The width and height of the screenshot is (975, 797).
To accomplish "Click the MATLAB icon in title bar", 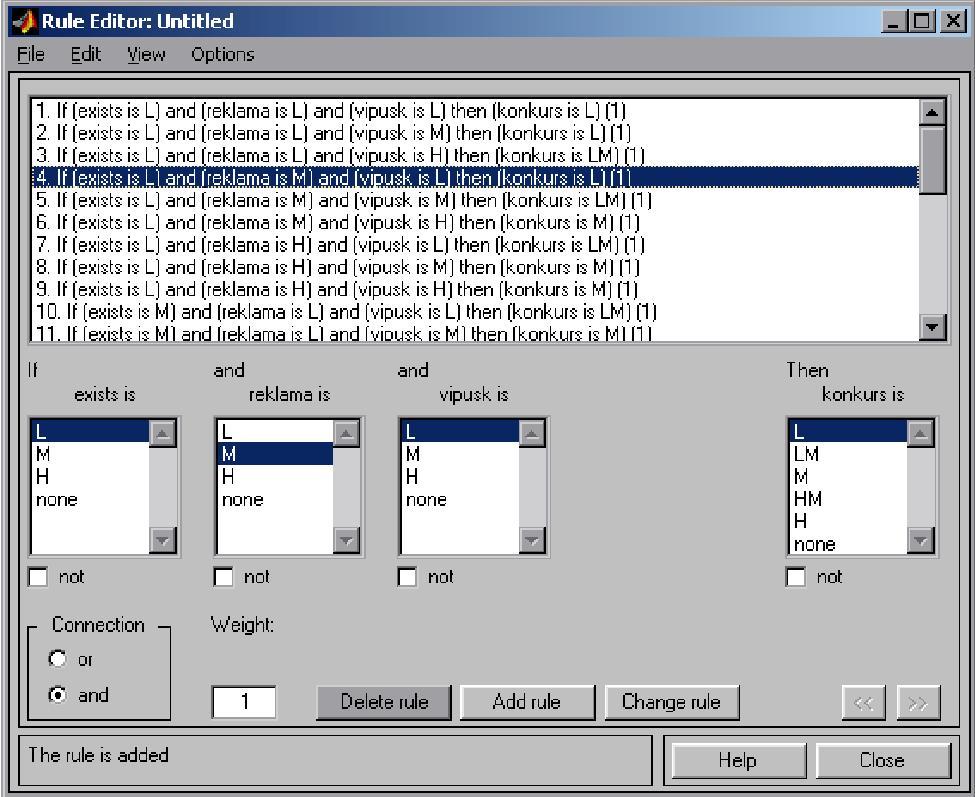I will (x=24, y=20).
